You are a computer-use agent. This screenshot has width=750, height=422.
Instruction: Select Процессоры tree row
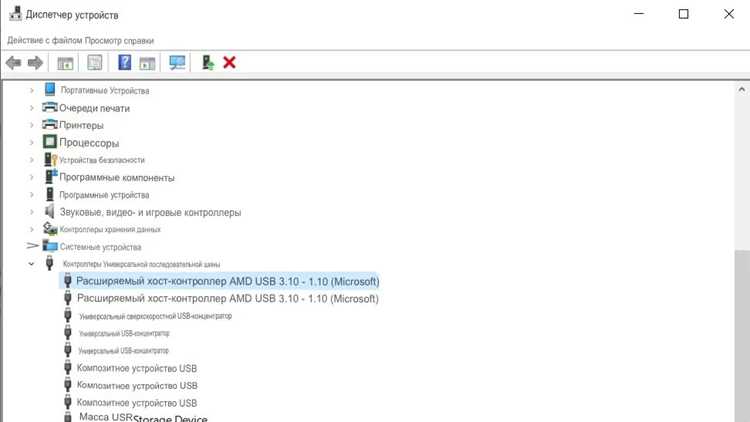[x=89, y=143]
